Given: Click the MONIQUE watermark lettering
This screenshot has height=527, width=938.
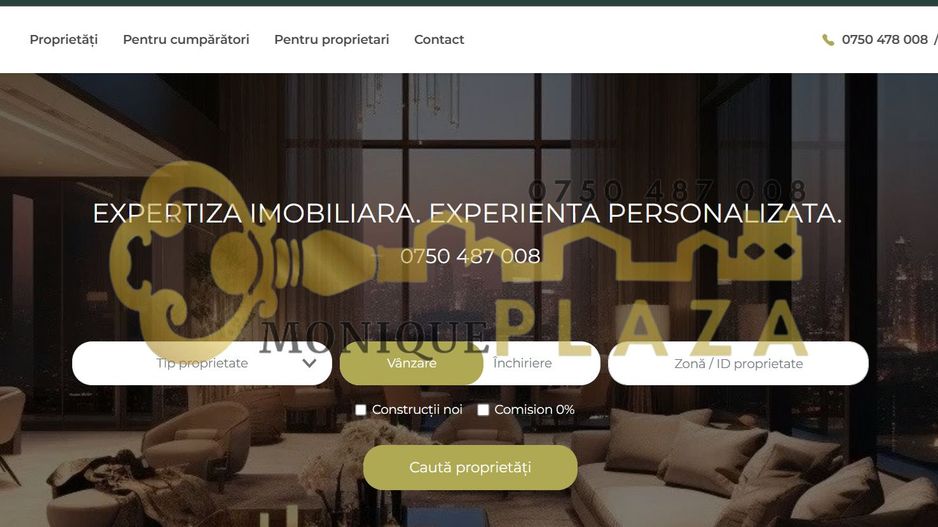Looking at the screenshot, I should pyautogui.click(x=374, y=337).
